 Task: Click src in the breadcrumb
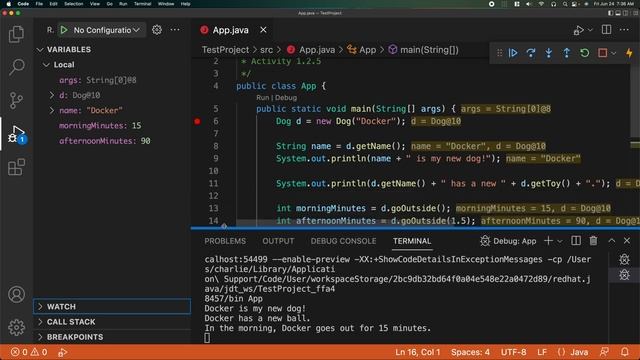coord(266,50)
